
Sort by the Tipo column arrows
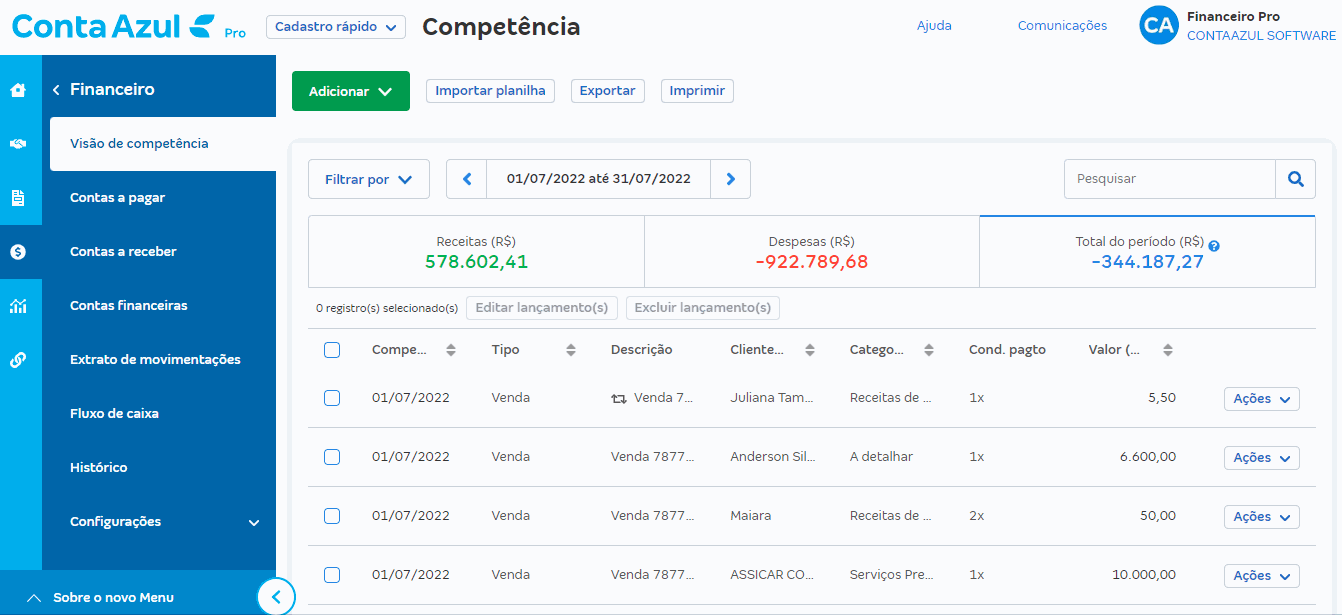pos(571,350)
